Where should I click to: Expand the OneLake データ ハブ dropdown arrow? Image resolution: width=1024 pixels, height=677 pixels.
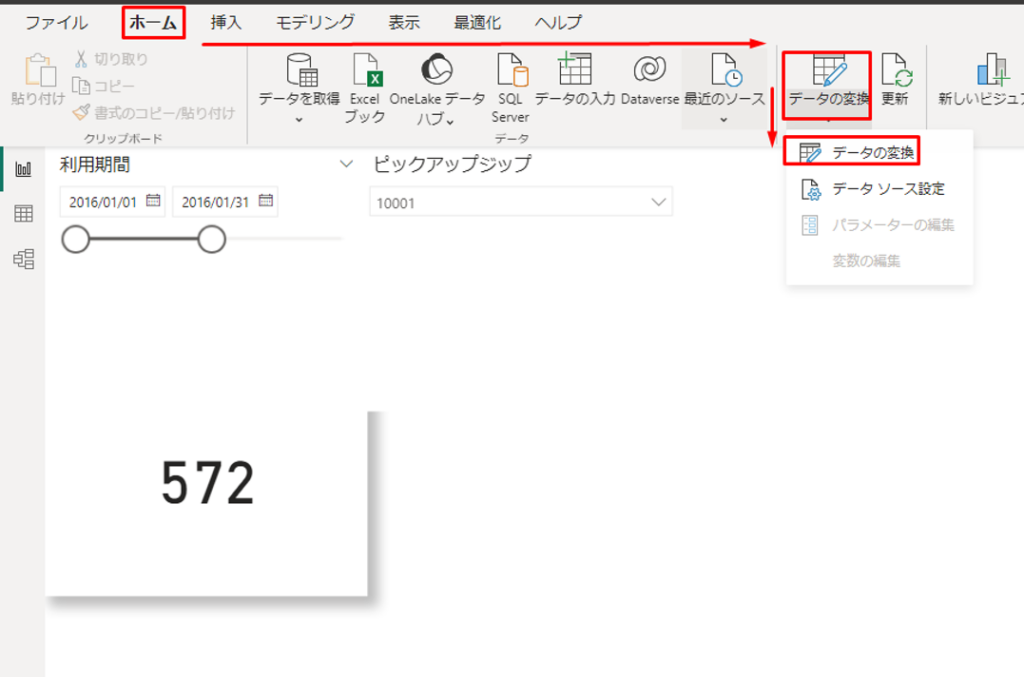pyautogui.click(x=451, y=121)
